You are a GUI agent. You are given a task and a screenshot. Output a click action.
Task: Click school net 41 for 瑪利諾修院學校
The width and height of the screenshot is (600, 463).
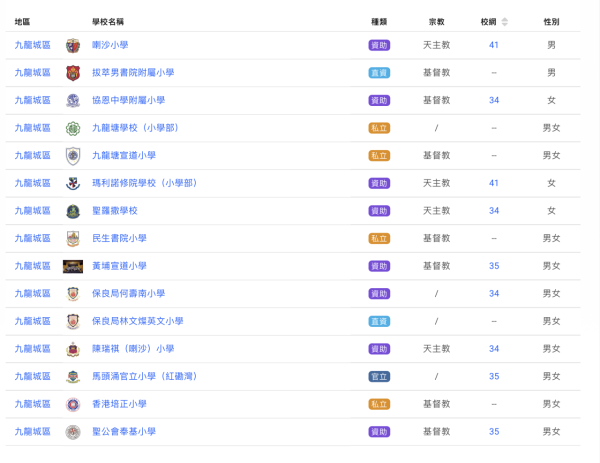tap(494, 183)
